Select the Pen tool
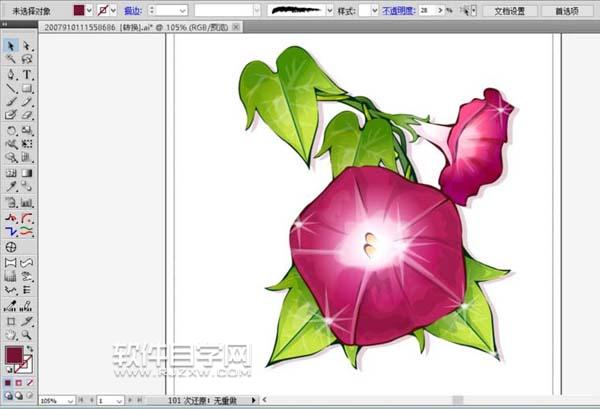 [x=10, y=74]
